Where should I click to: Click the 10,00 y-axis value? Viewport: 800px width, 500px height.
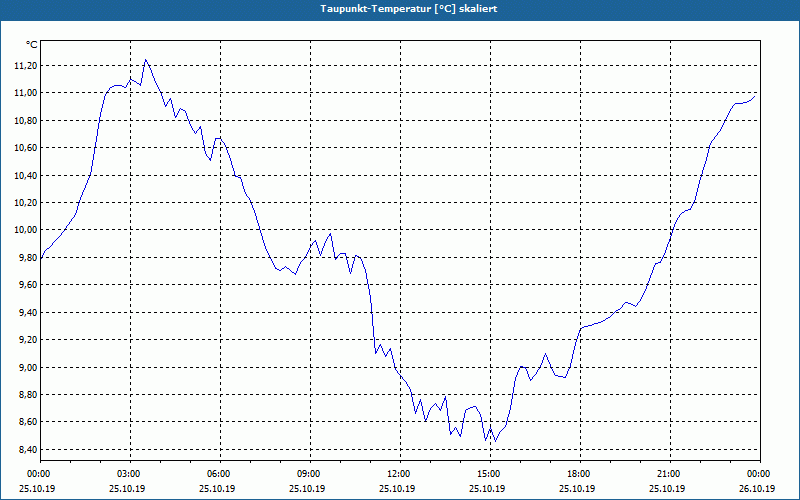point(27,230)
